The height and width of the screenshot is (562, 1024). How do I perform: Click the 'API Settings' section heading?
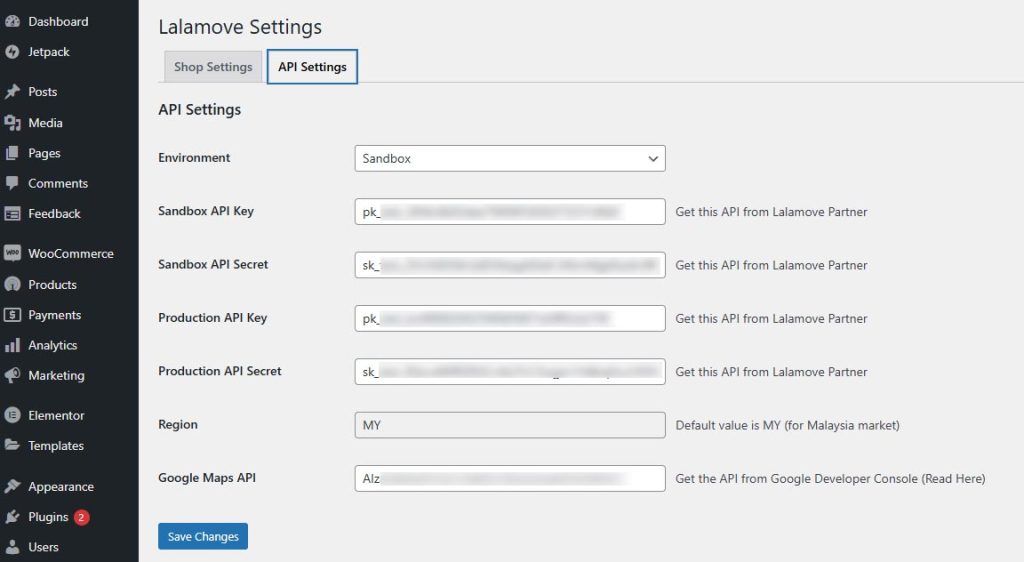(x=199, y=110)
